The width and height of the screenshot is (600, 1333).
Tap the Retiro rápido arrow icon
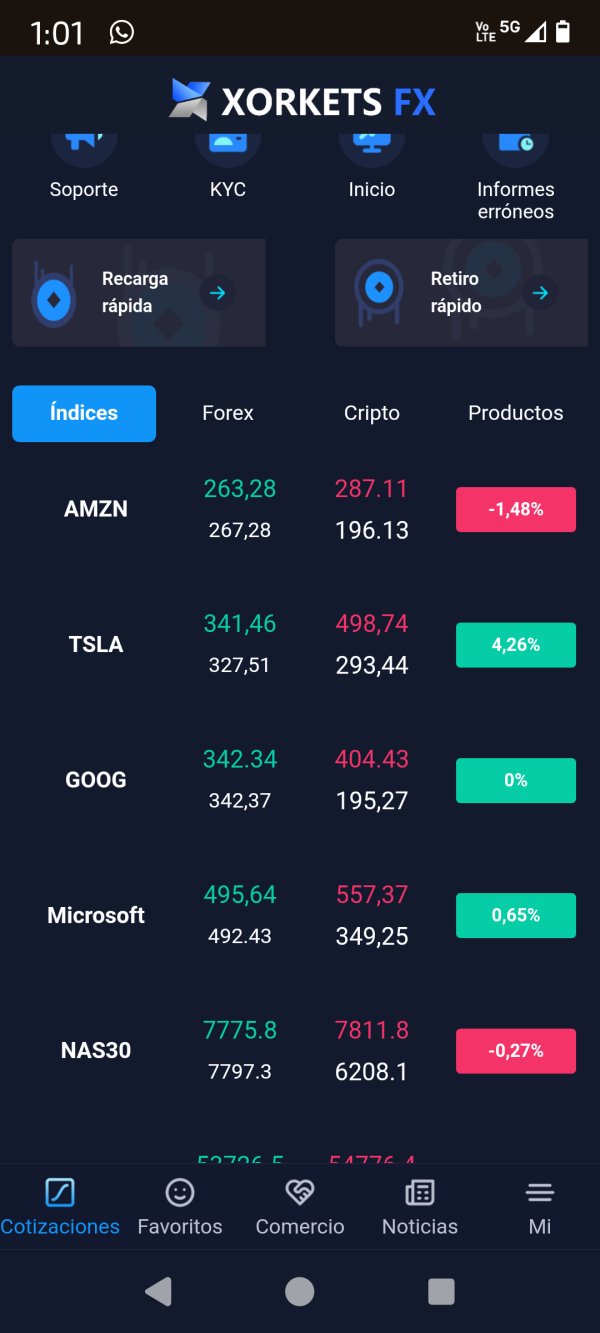tap(540, 293)
